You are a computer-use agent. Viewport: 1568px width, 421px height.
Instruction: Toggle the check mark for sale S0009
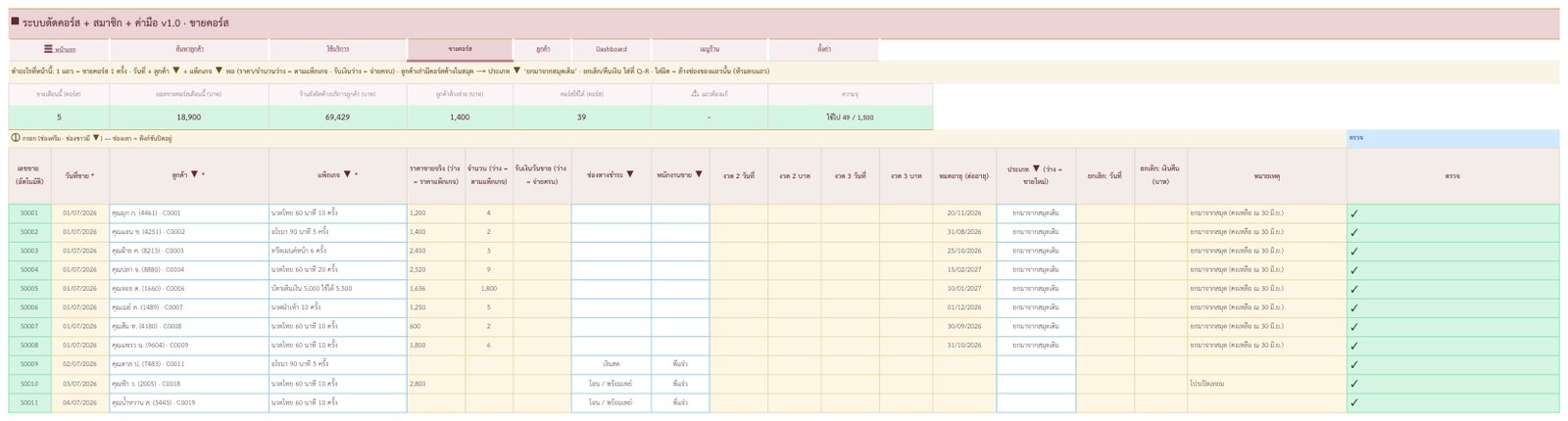(1354, 364)
